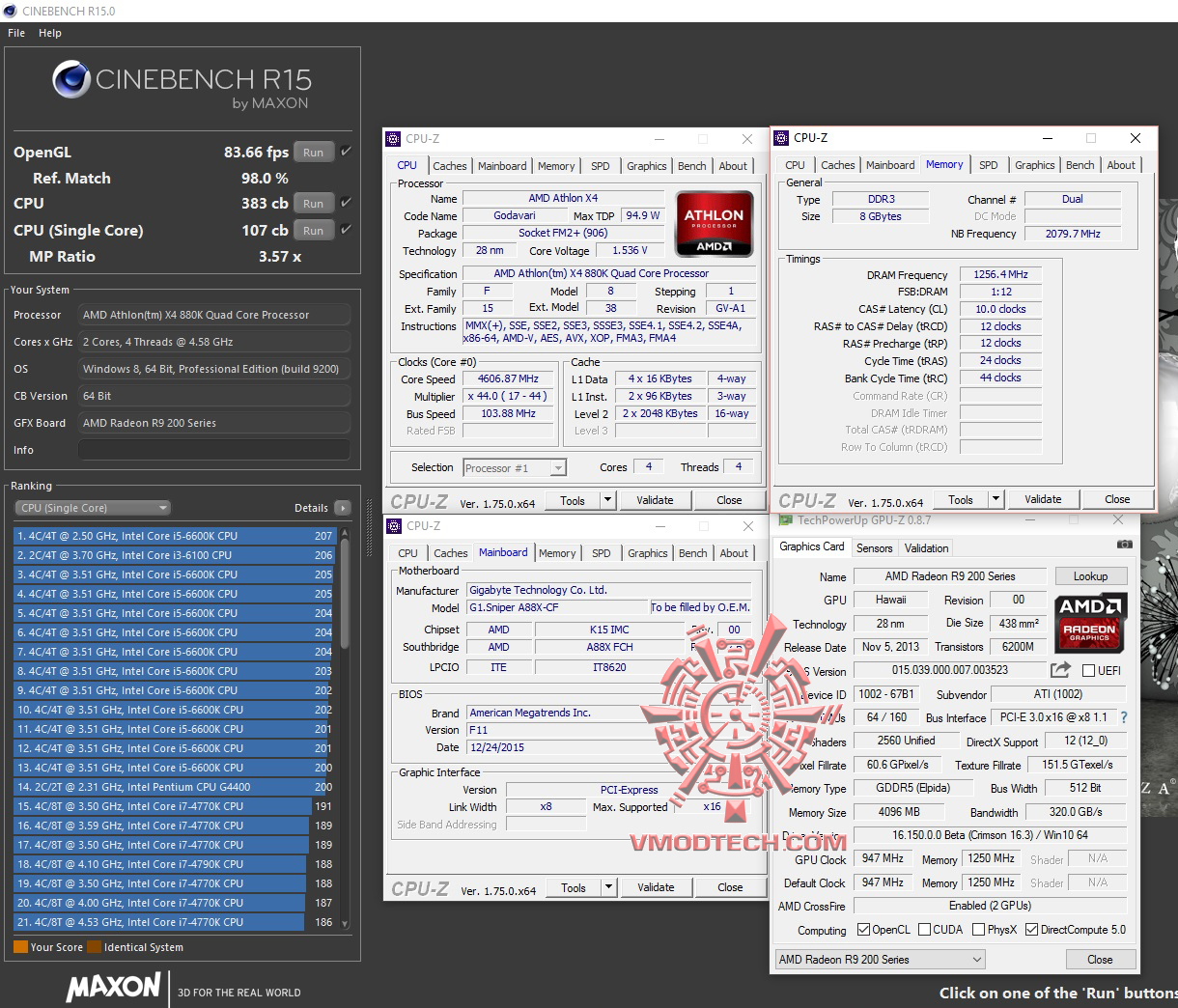Image resolution: width=1178 pixels, height=1008 pixels.
Task: Select ranking entry 21 i7-4770K at 4.53 GHz
Action: coord(175,922)
